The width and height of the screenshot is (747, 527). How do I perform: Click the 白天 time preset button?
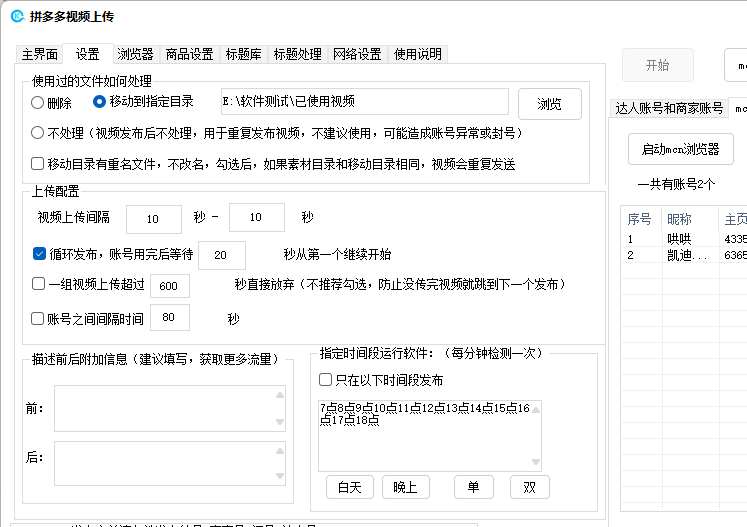pos(350,487)
